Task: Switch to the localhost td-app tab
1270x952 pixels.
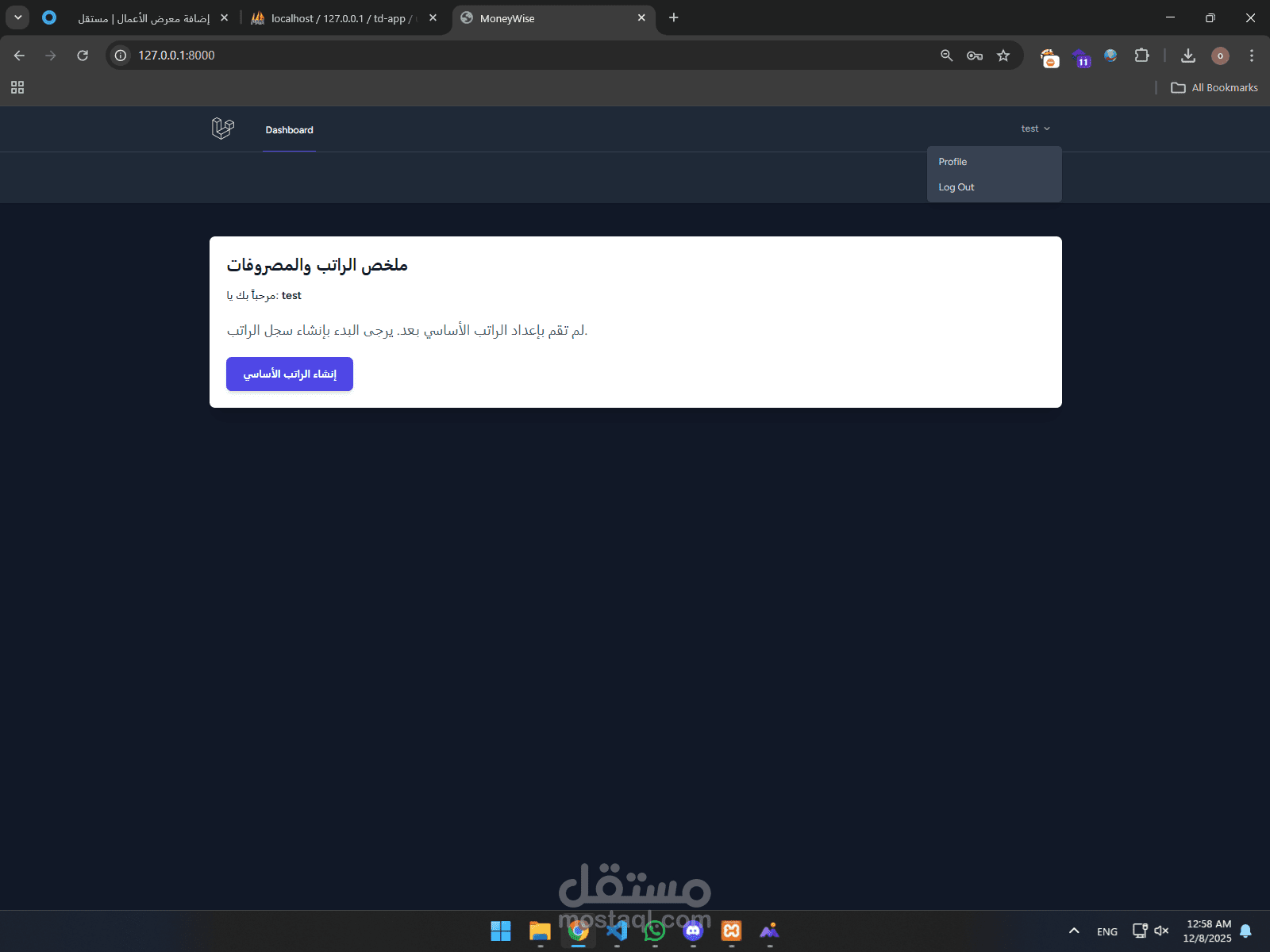Action: (343, 18)
